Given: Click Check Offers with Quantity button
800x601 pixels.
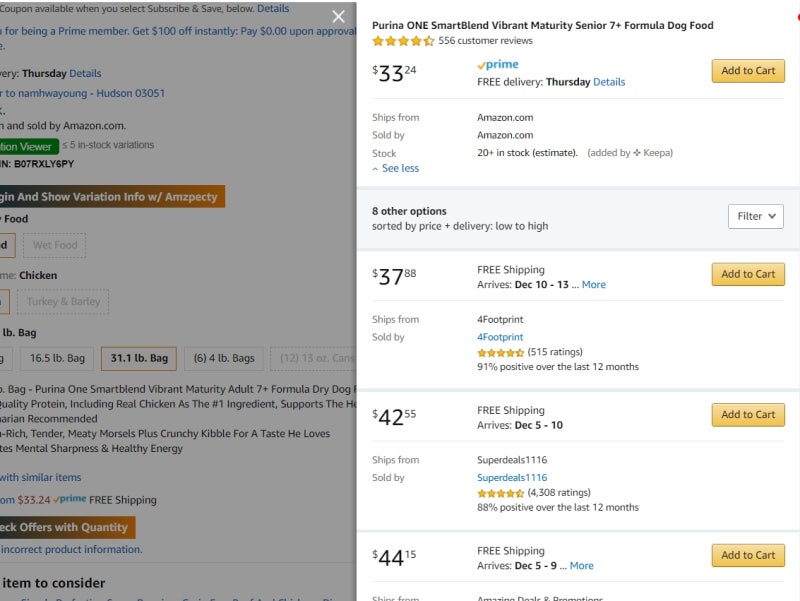Looking at the screenshot, I should point(63,527).
